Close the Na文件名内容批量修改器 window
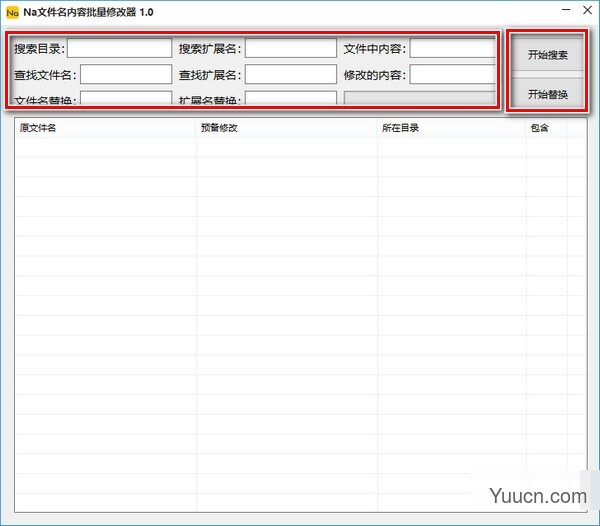Viewport: 600px width, 526px height. coord(587,10)
